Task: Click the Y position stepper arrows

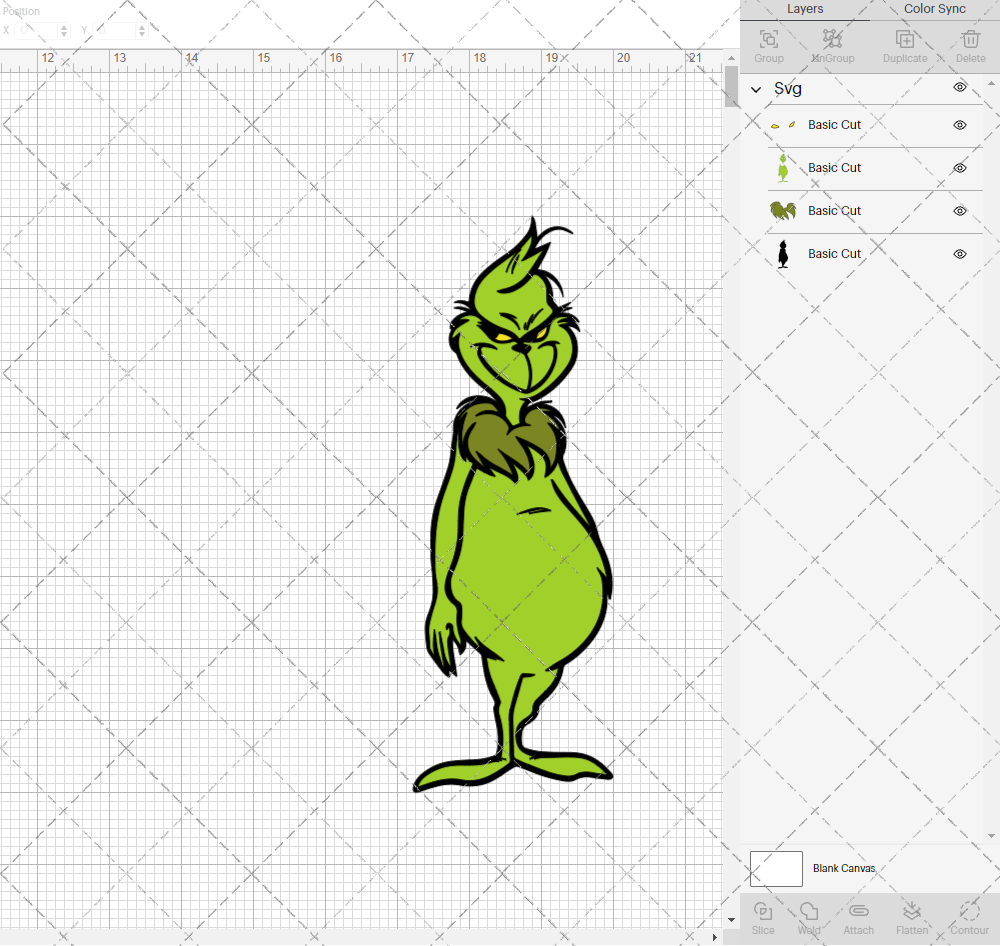Action: coord(142,30)
